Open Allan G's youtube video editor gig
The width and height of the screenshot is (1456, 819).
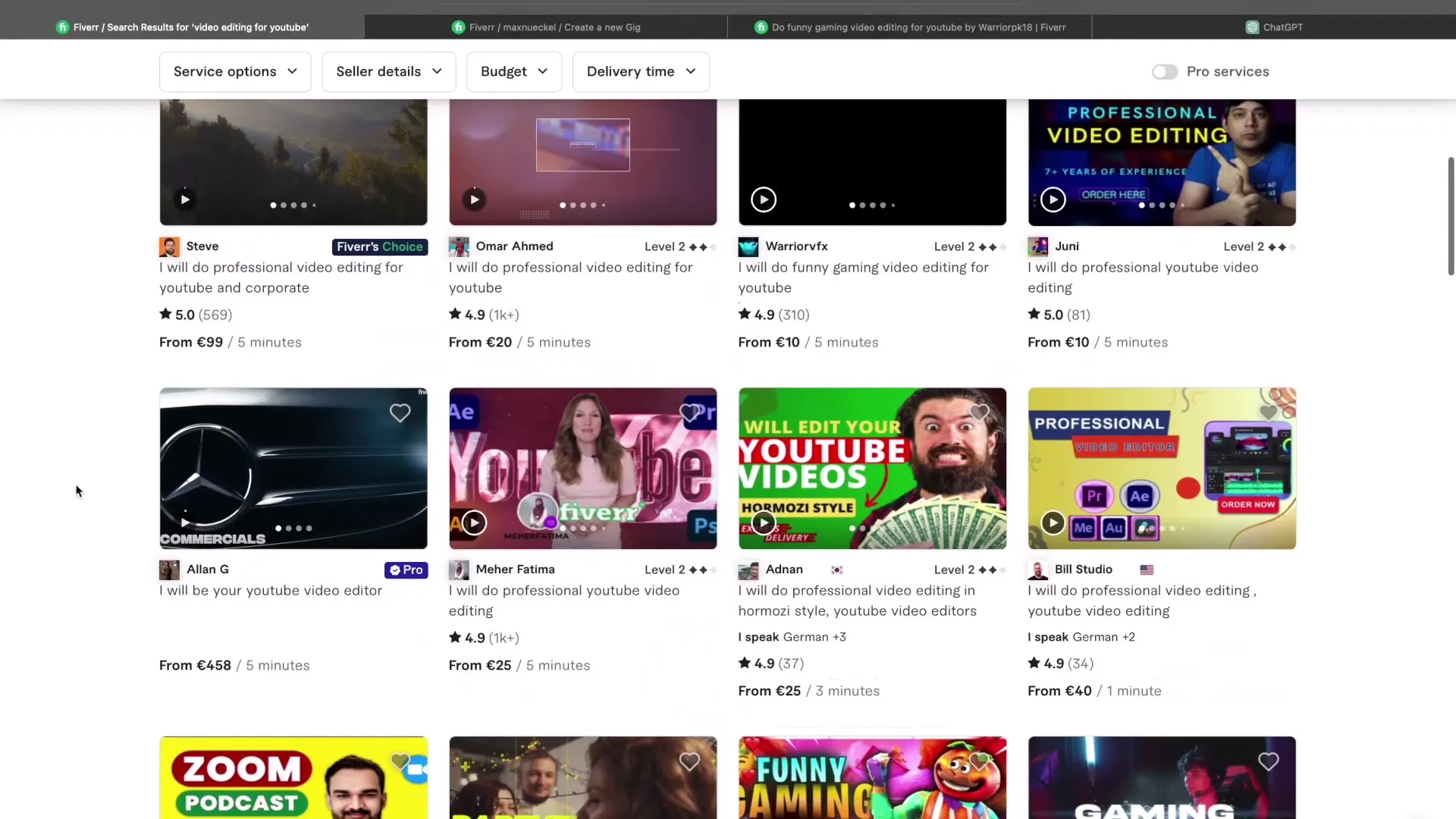tap(271, 591)
